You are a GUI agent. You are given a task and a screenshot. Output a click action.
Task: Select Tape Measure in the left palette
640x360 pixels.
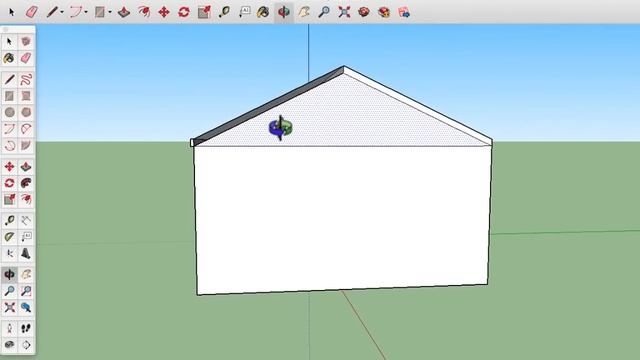10,221
